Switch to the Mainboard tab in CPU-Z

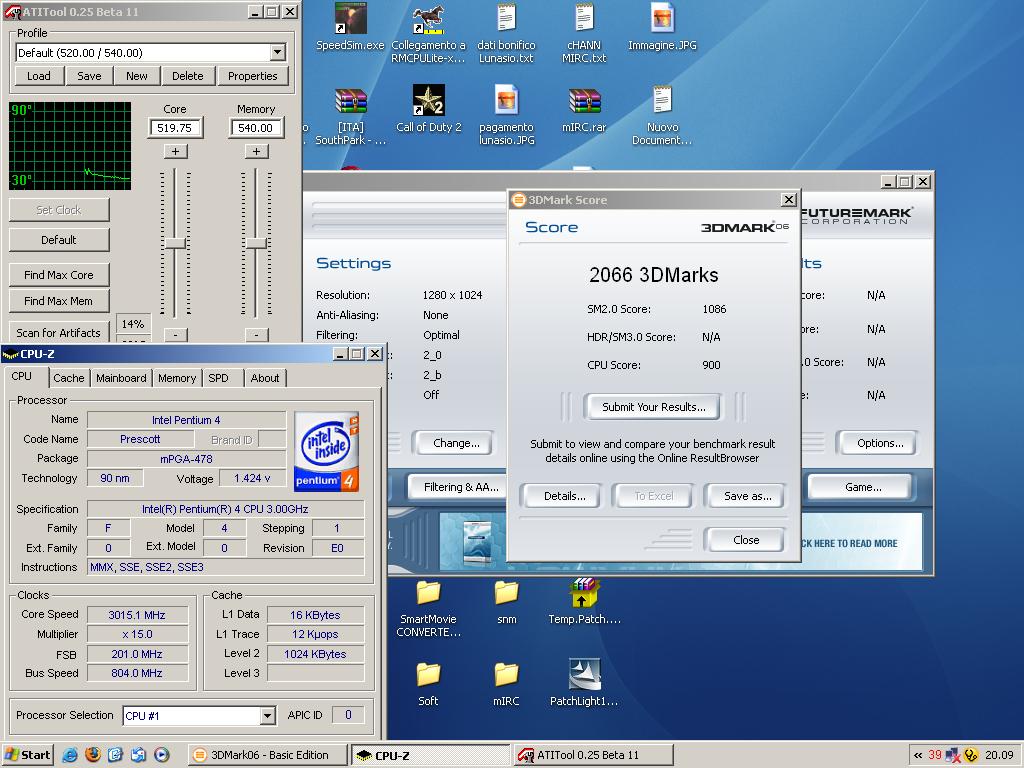(121, 378)
